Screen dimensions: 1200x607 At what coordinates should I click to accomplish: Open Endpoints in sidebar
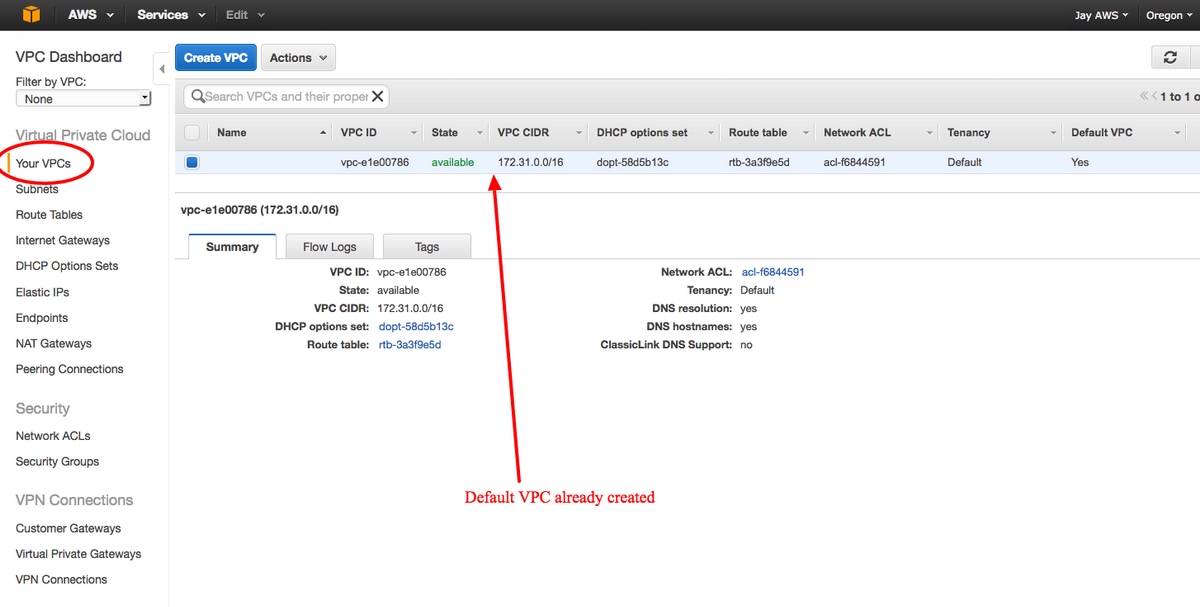coord(42,318)
